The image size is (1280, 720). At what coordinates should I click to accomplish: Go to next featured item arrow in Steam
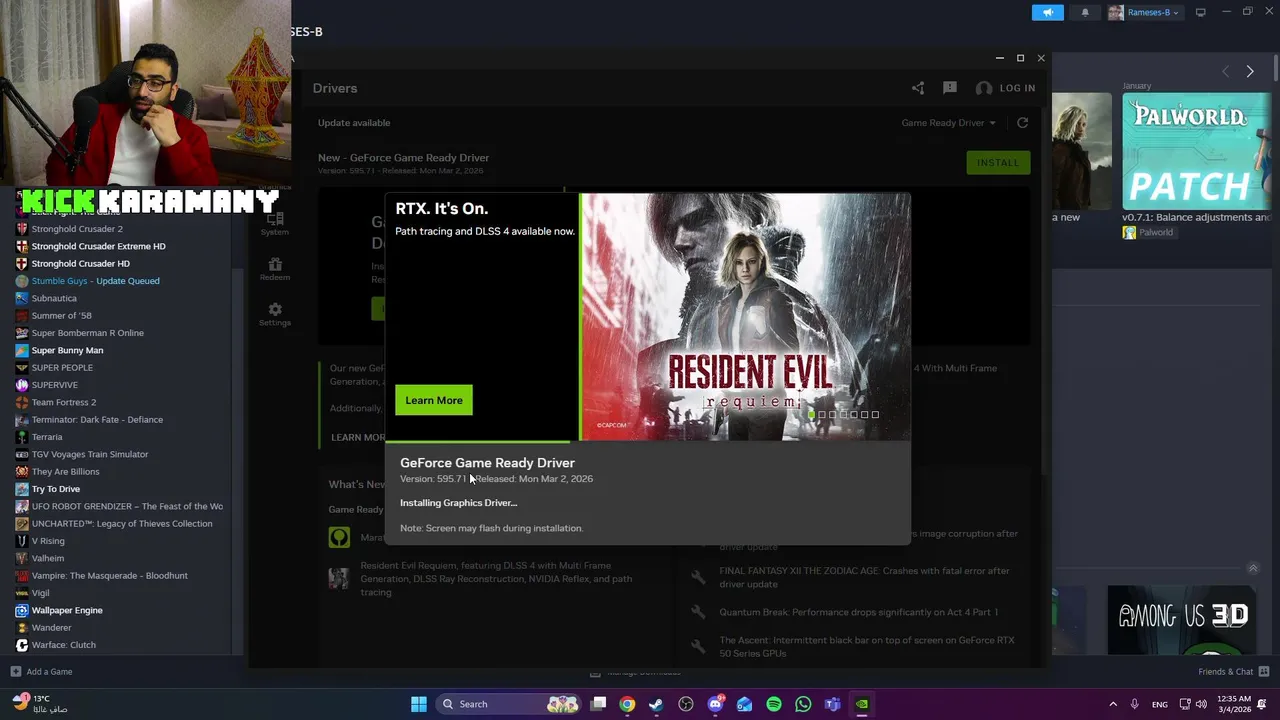pos(1250,71)
